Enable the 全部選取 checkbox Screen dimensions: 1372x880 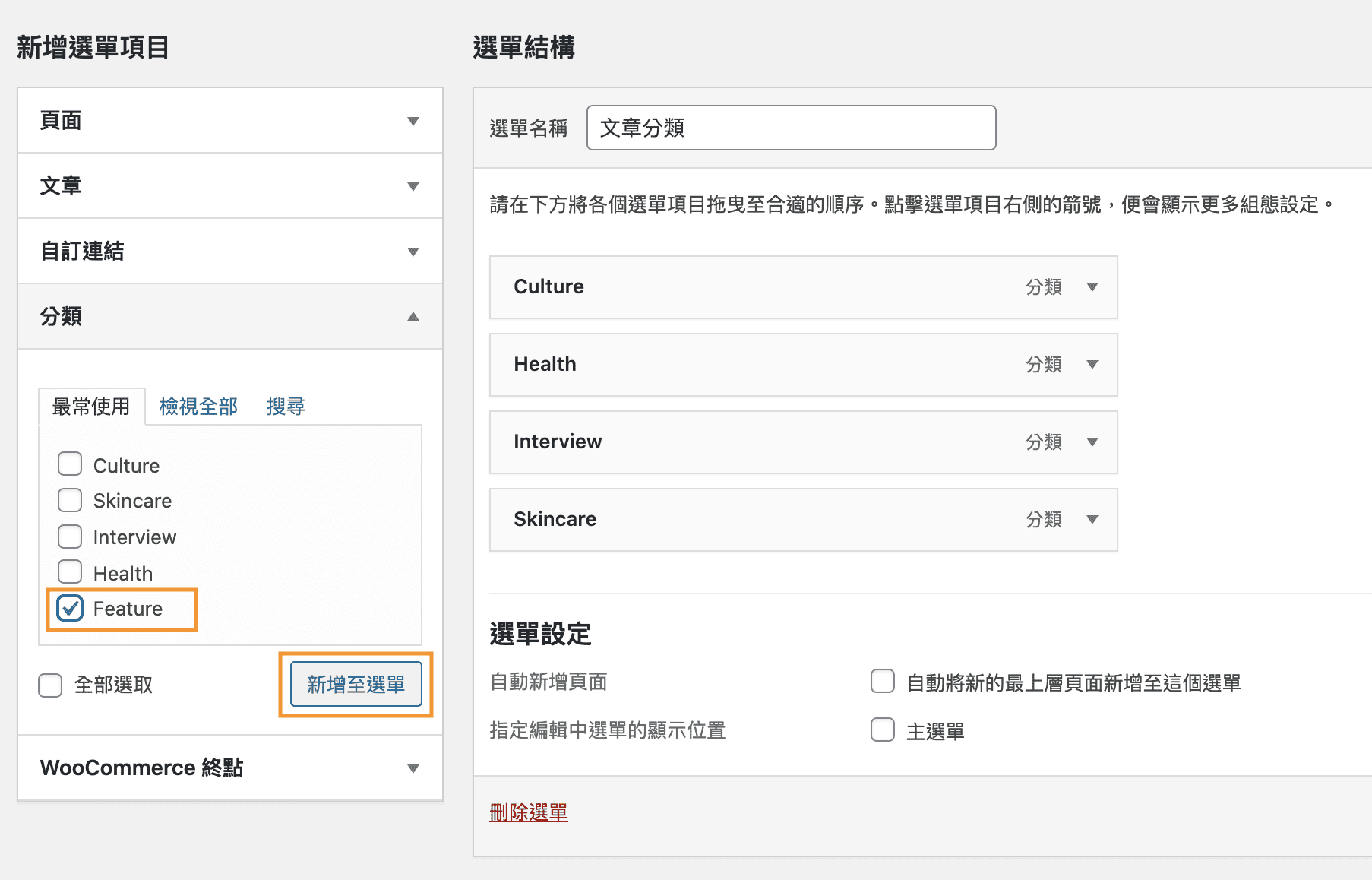point(50,685)
